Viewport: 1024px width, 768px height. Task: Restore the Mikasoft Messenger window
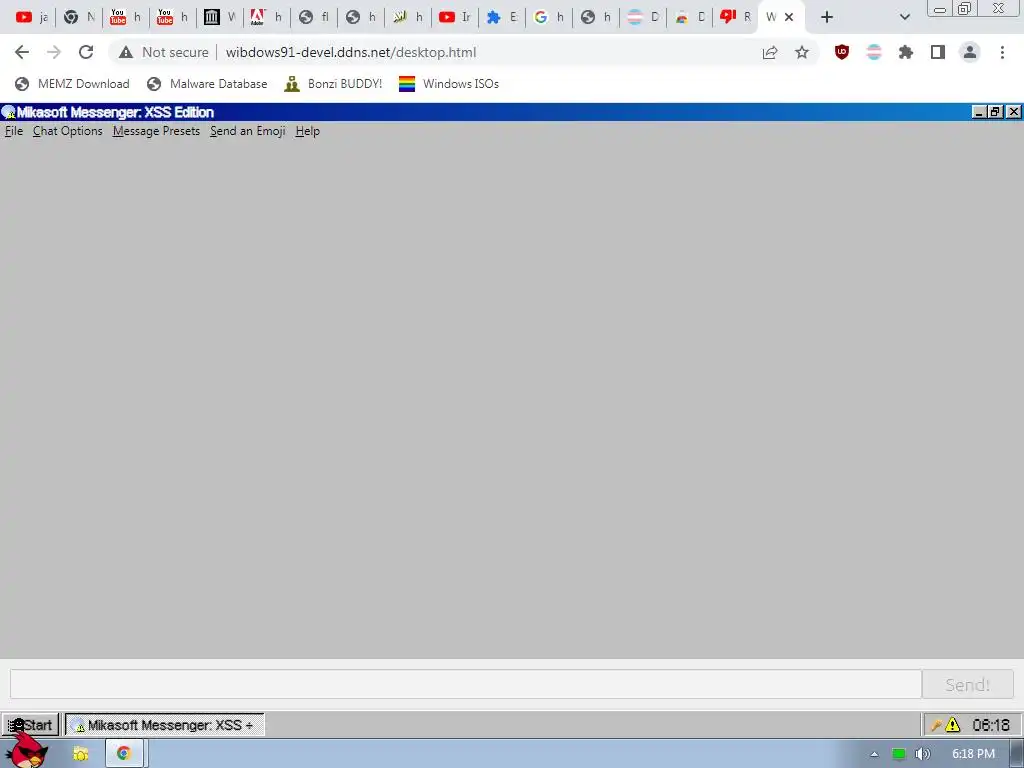pos(995,112)
